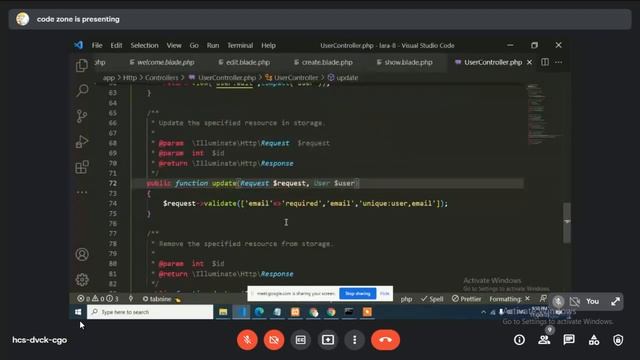
Task: Open Meet more options menu
Action: (354, 340)
